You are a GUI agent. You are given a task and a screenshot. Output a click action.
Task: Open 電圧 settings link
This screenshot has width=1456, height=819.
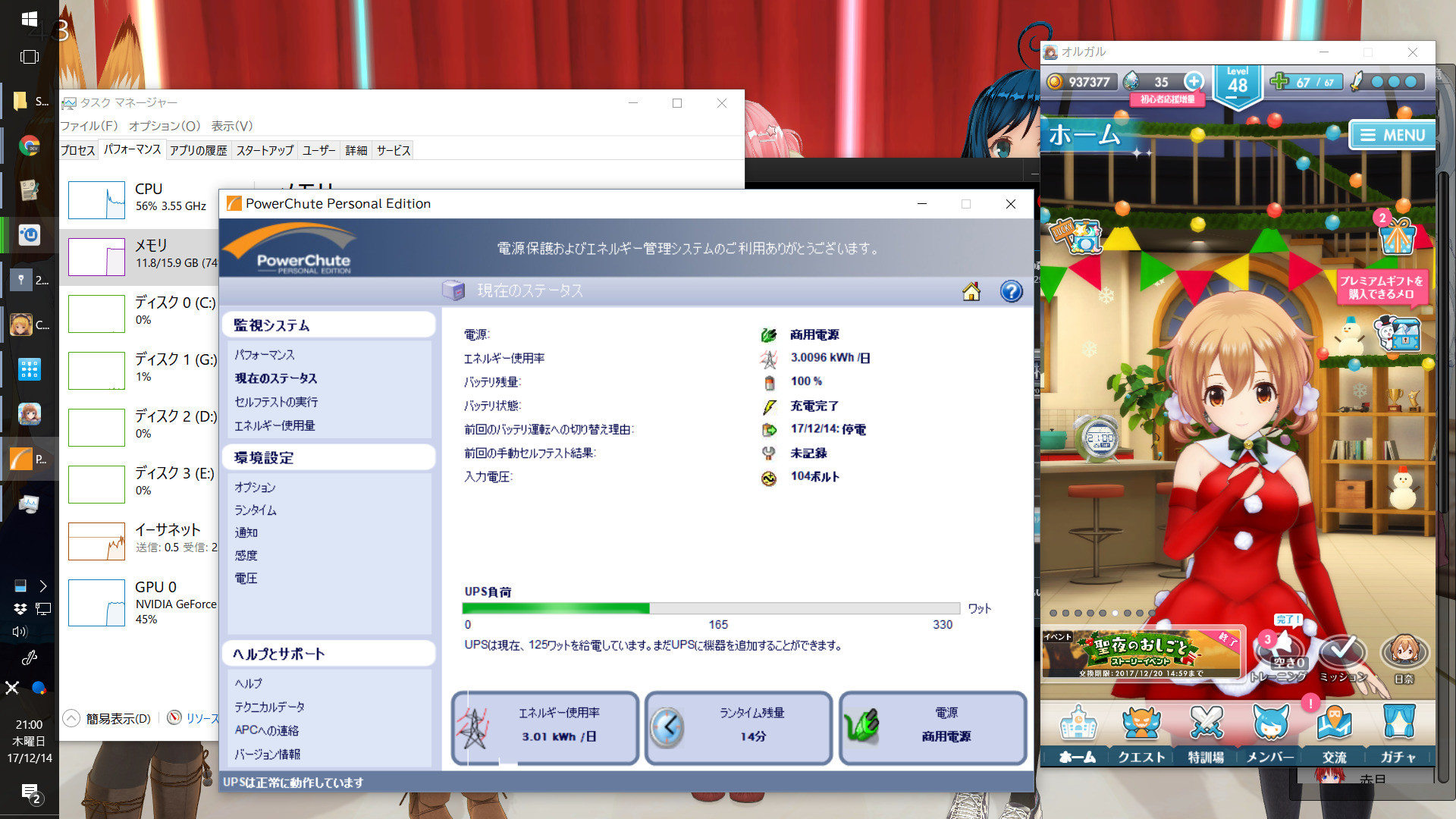246,578
